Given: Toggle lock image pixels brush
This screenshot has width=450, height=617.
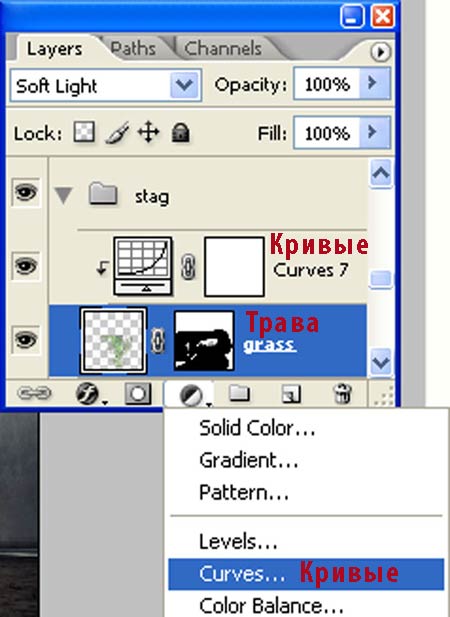Looking at the screenshot, I should click(x=117, y=133).
